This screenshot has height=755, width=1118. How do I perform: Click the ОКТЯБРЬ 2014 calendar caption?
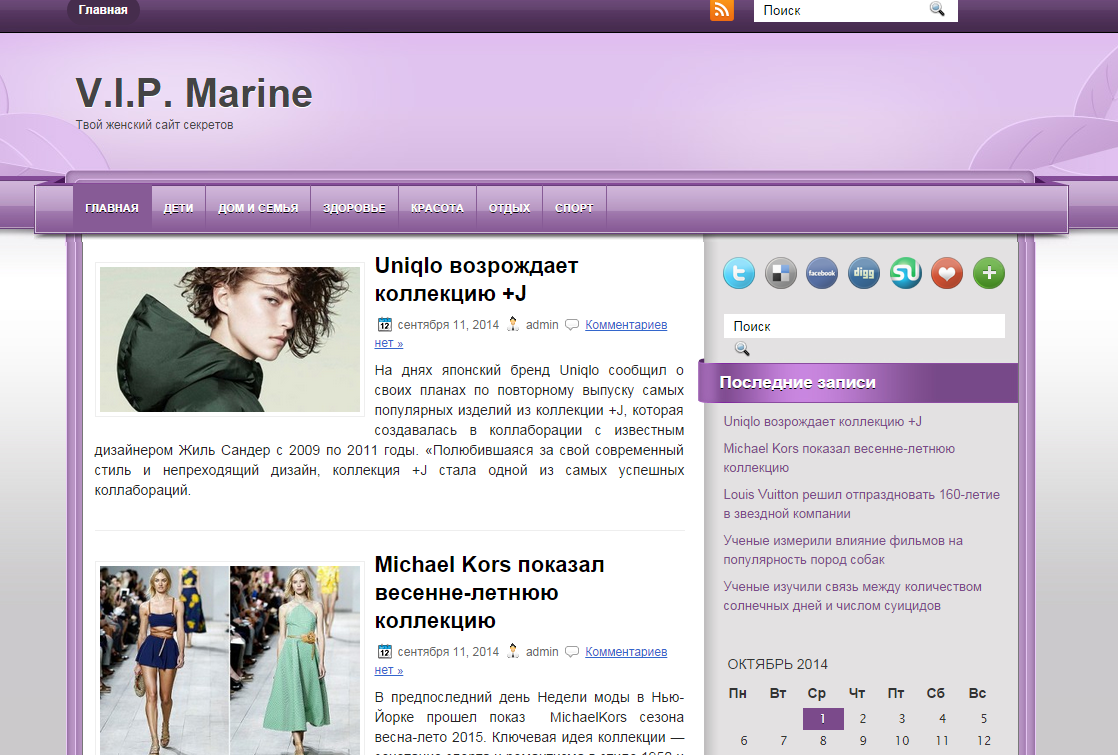point(777,664)
